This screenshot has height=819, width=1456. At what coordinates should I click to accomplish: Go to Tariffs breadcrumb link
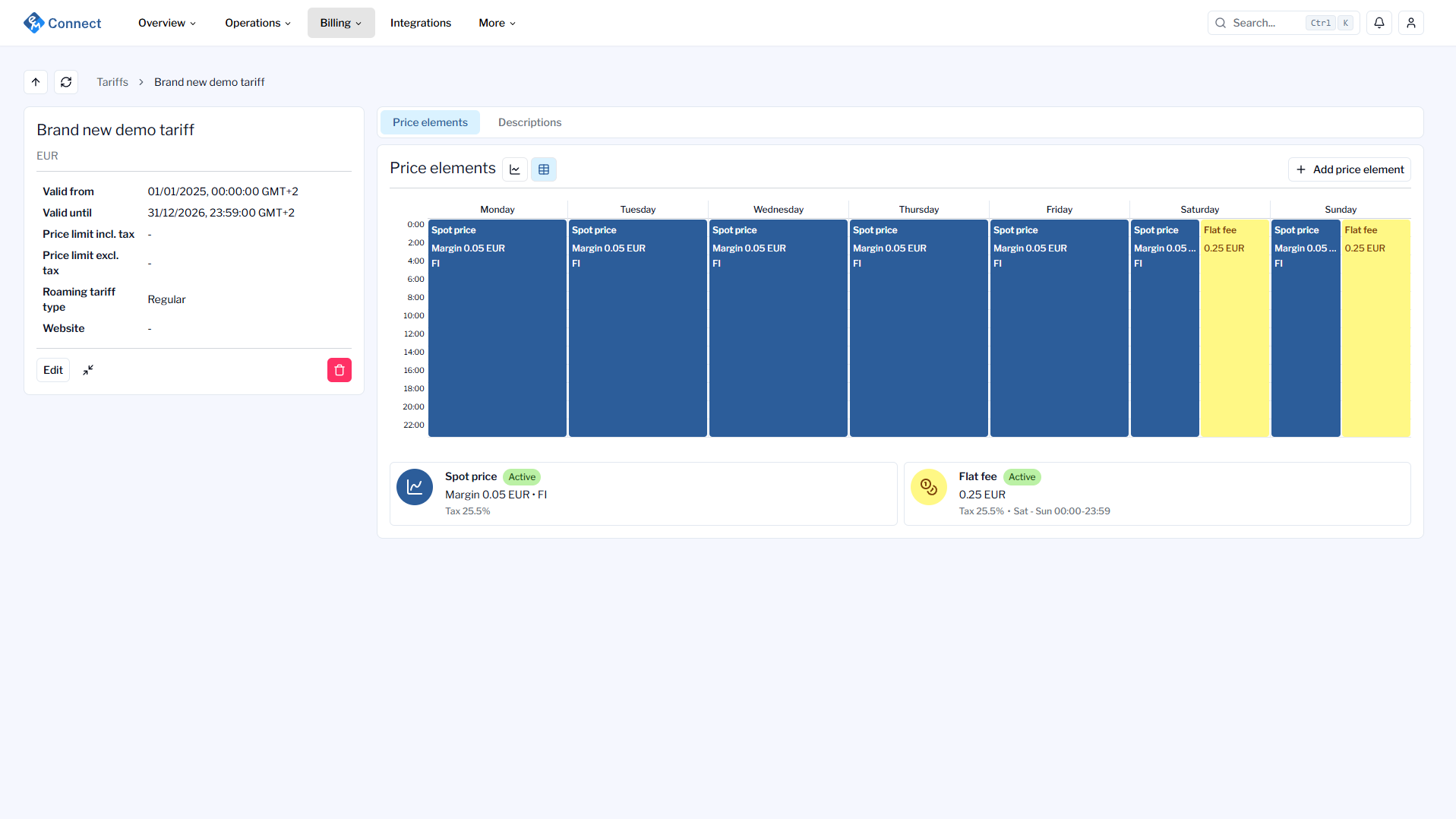coord(112,82)
